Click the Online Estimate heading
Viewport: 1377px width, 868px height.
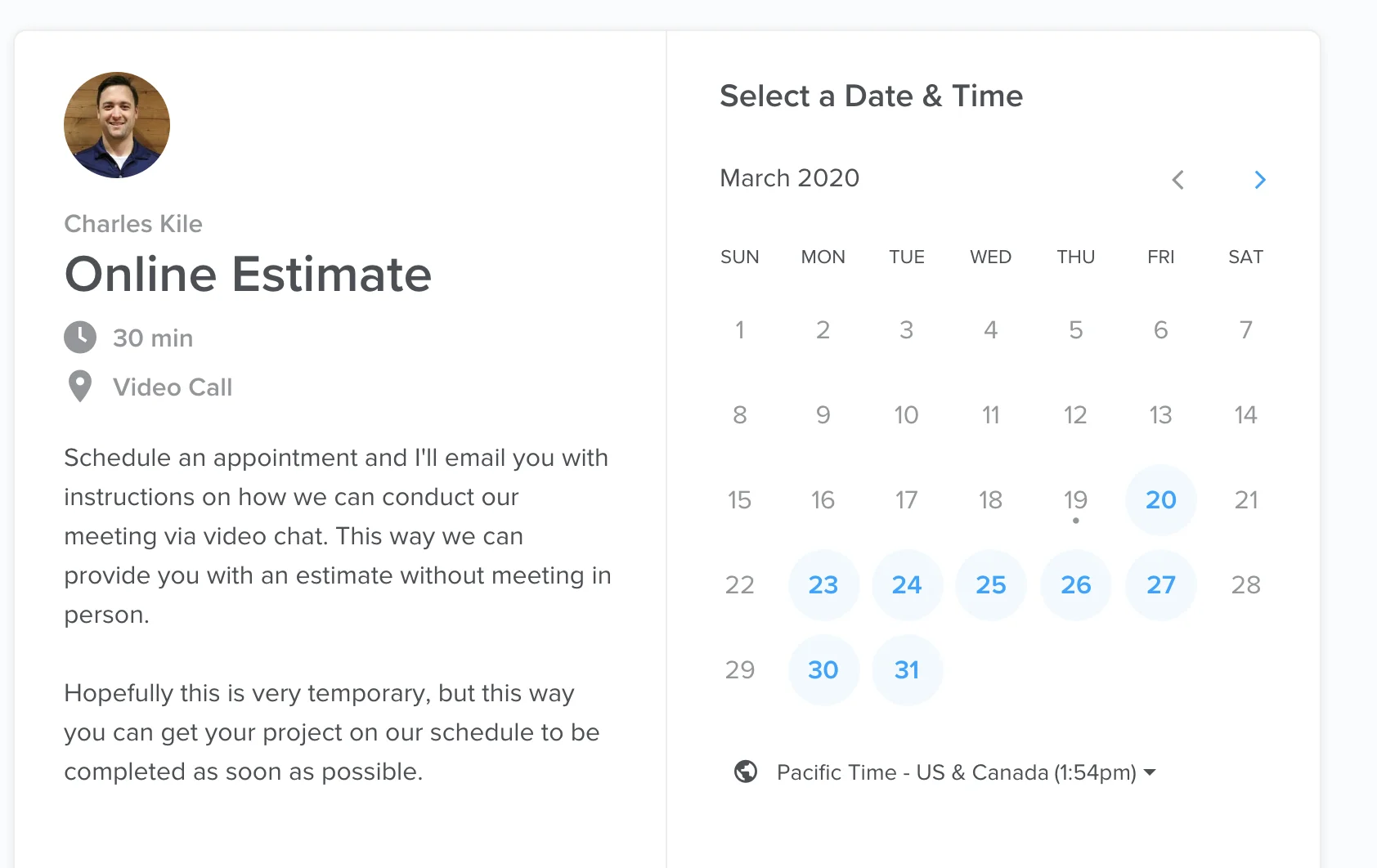tap(248, 274)
